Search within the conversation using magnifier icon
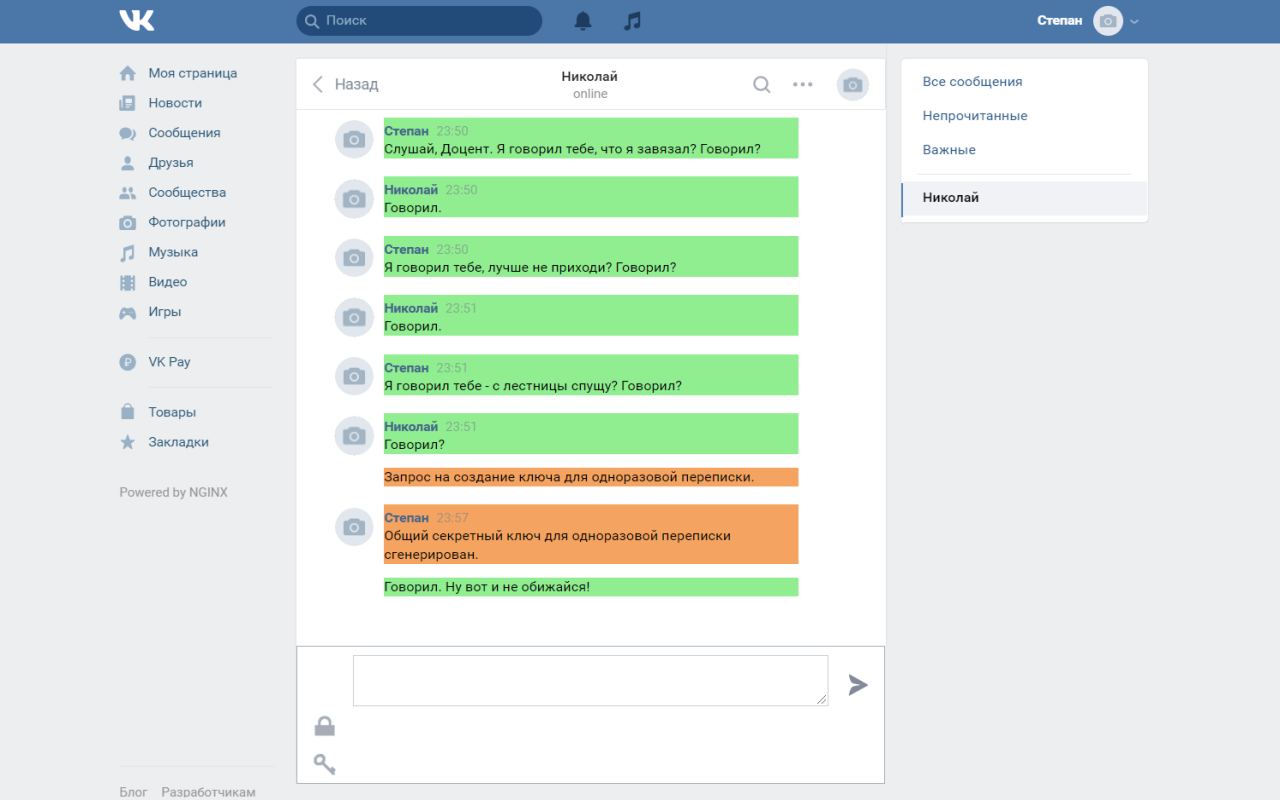 coord(762,85)
